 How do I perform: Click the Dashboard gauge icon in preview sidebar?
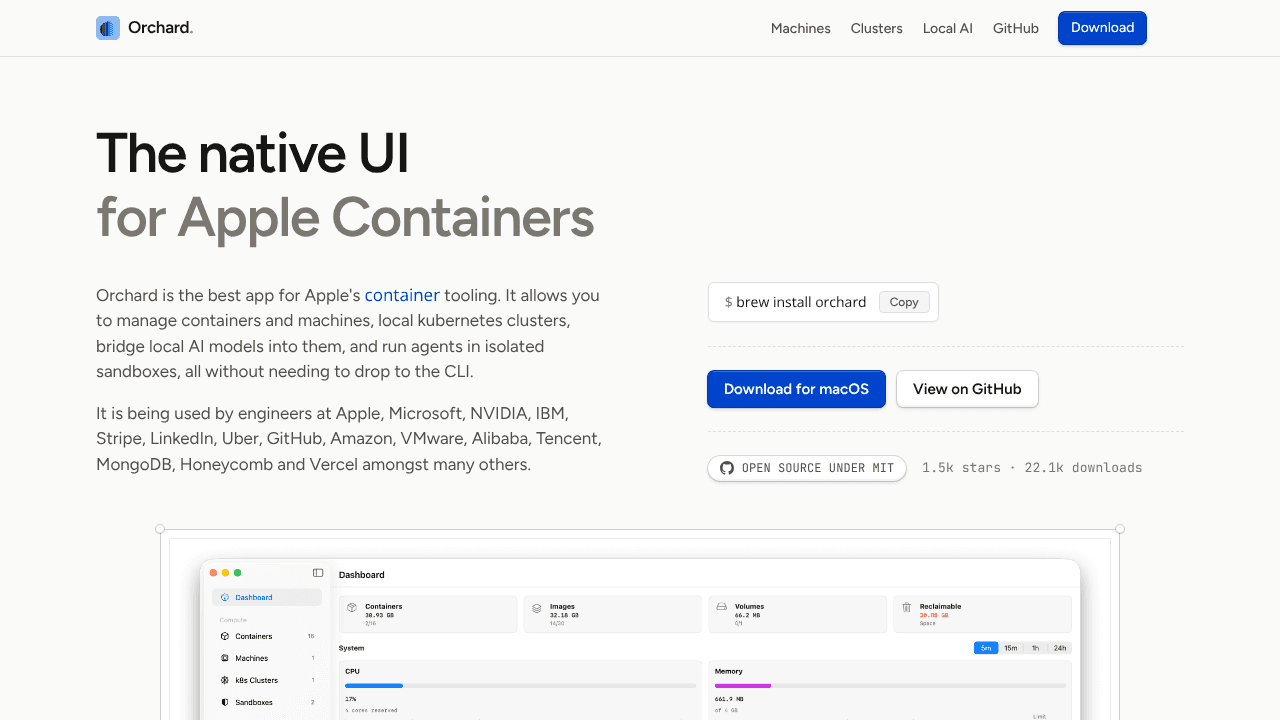click(x=225, y=598)
